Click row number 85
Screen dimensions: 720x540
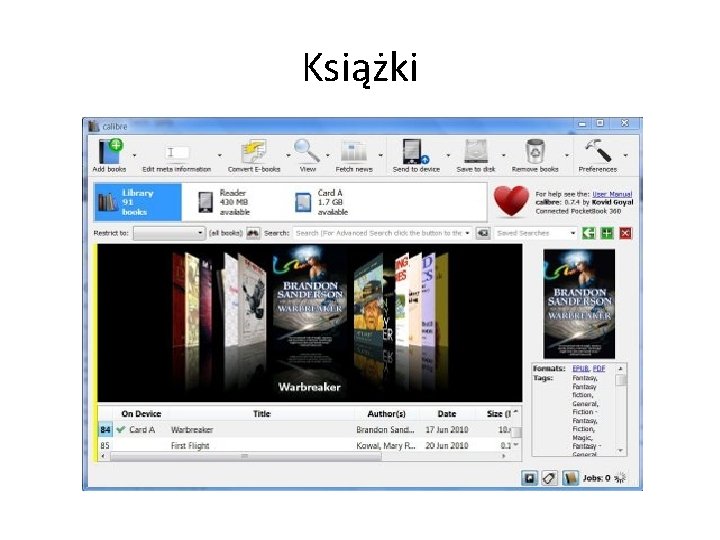pos(105,446)
